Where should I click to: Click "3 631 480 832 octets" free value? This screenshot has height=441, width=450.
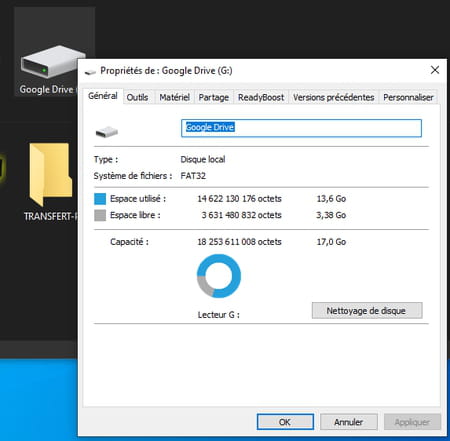point(241,215)
